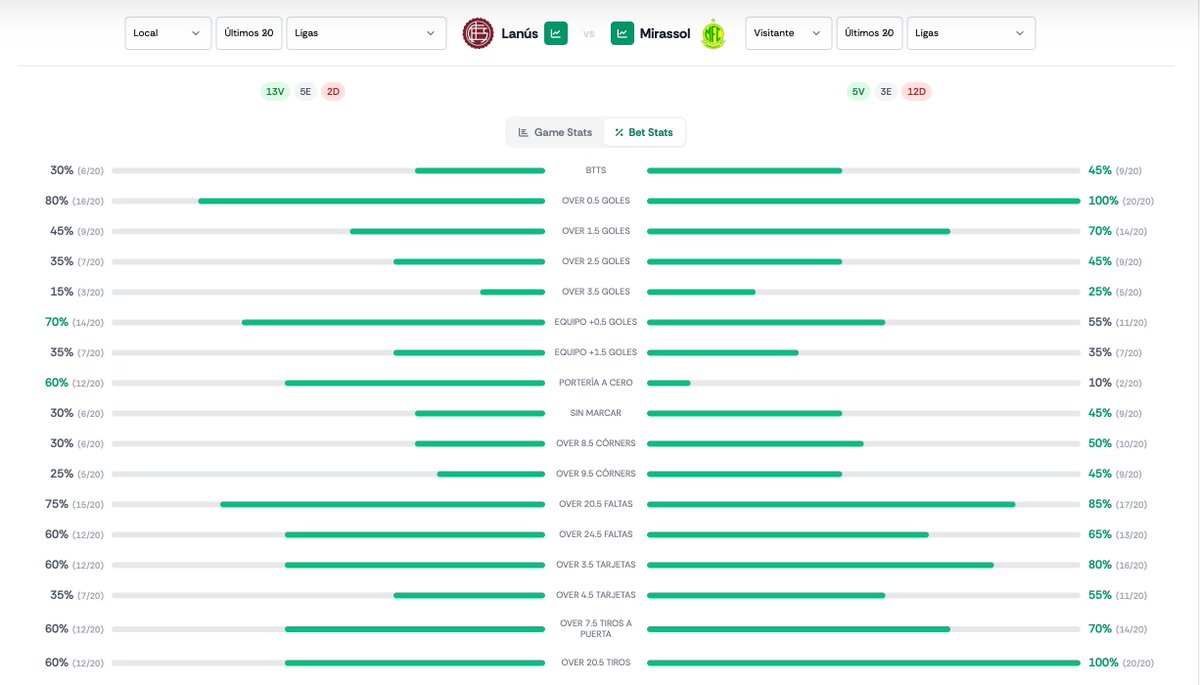
Task: Click the EQUIPO +0.5 GOLES label
Action: (x=596, y=322)
